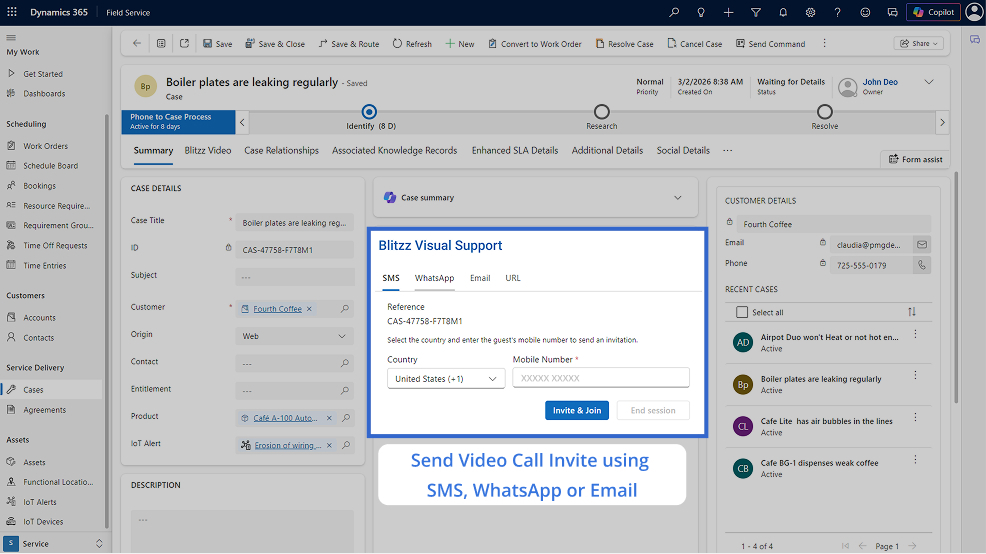The width and height of the screenshot is (986, 554).
Task: Open options for Cafe Lite recent case
Action: point(916,418)
